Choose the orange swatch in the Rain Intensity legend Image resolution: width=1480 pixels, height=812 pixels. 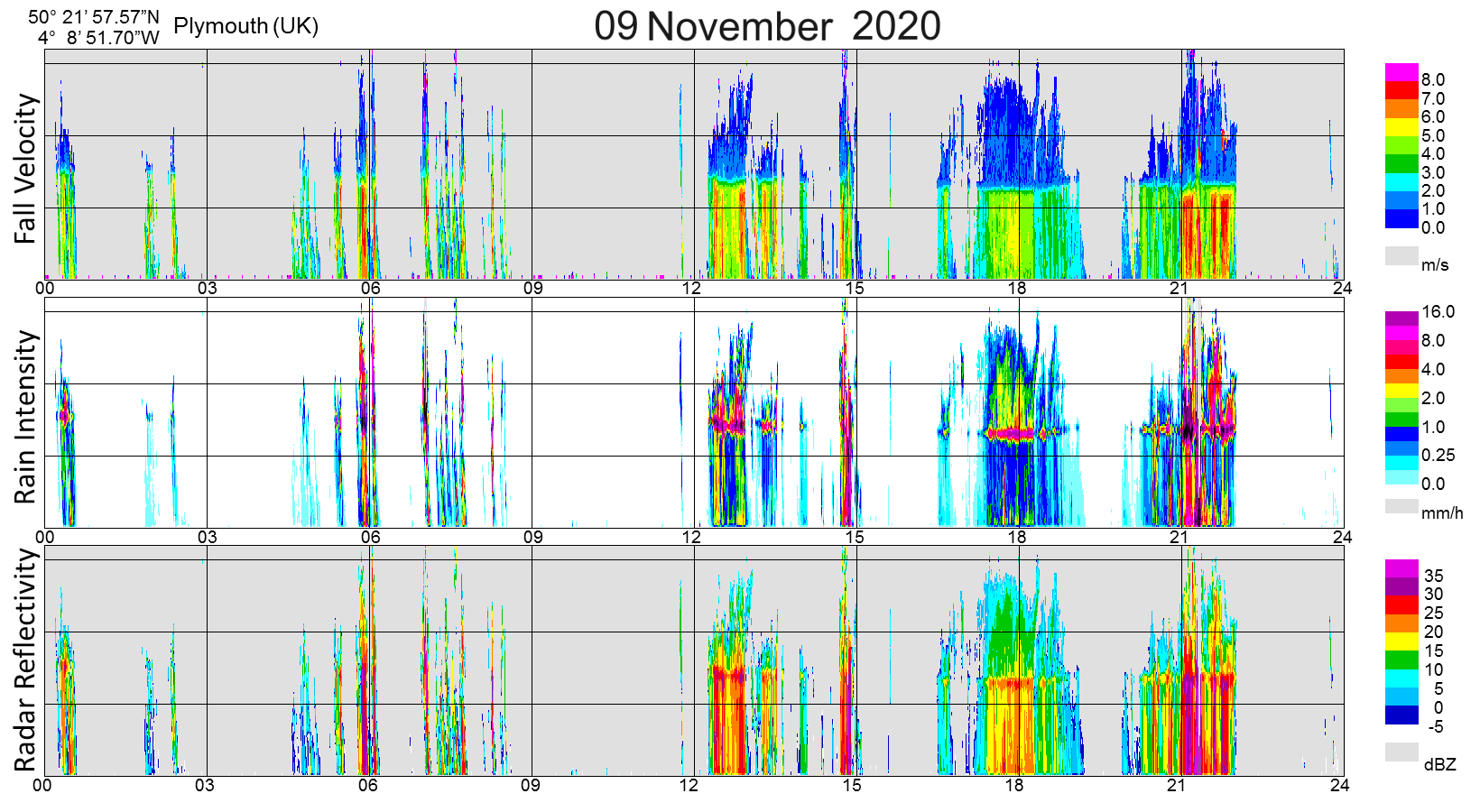1401,376
